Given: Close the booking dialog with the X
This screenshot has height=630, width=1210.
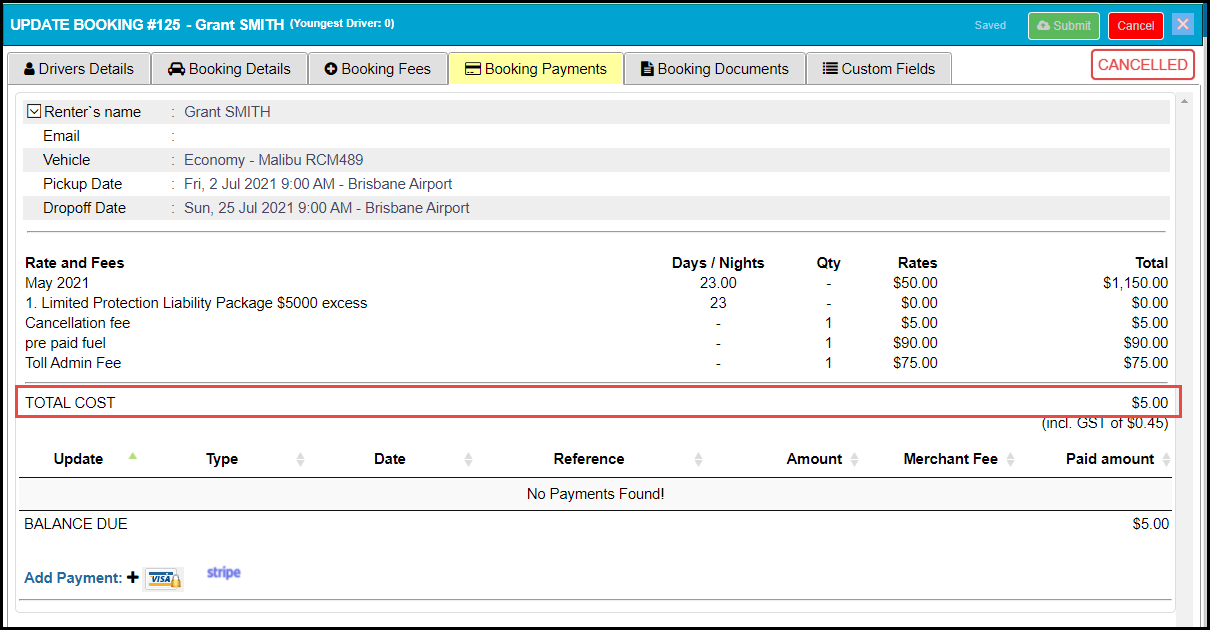Looking at the screenshot, I should pyautogui.click(x=1183, y=25).
